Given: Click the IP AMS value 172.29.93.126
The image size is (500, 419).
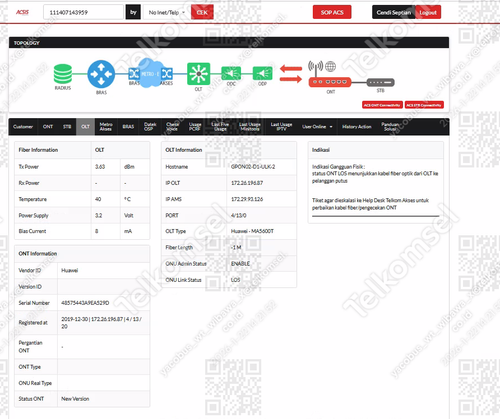Looking at the screenshot, I should click(247, 199).
